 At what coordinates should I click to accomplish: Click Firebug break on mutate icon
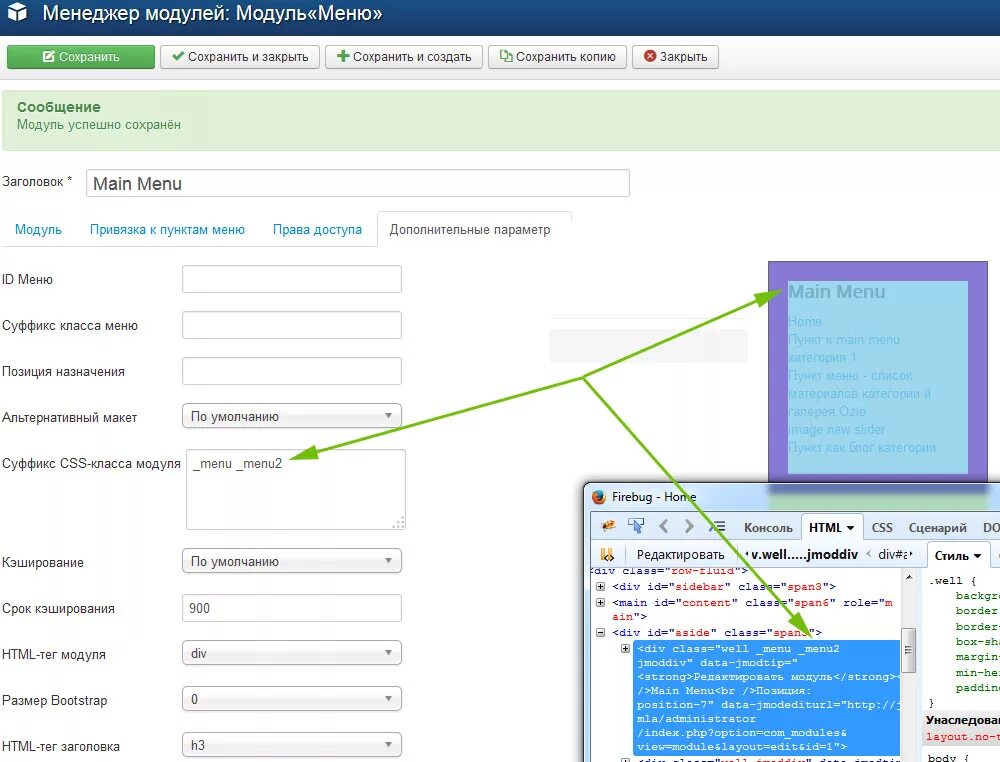607,555
